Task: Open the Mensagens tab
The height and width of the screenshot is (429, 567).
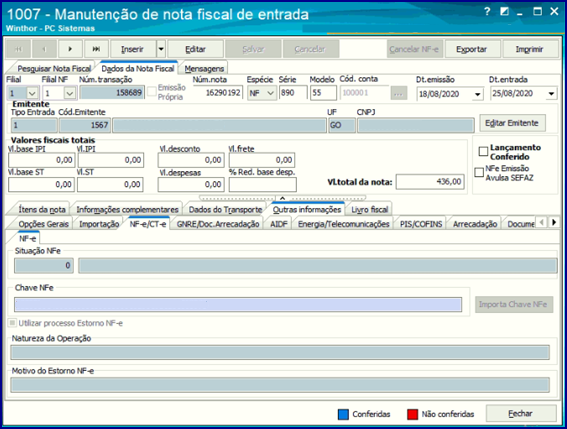Action: [204, 68]
